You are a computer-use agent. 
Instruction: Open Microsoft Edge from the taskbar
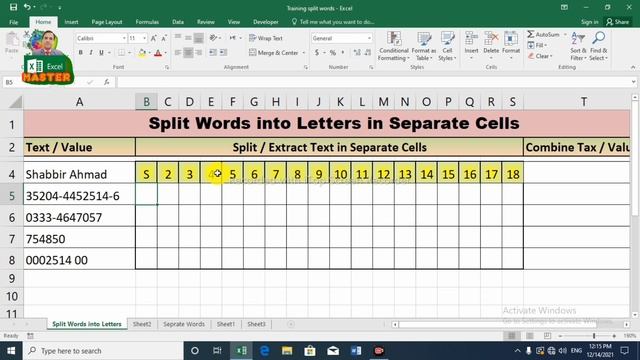[x=264, y=351]
